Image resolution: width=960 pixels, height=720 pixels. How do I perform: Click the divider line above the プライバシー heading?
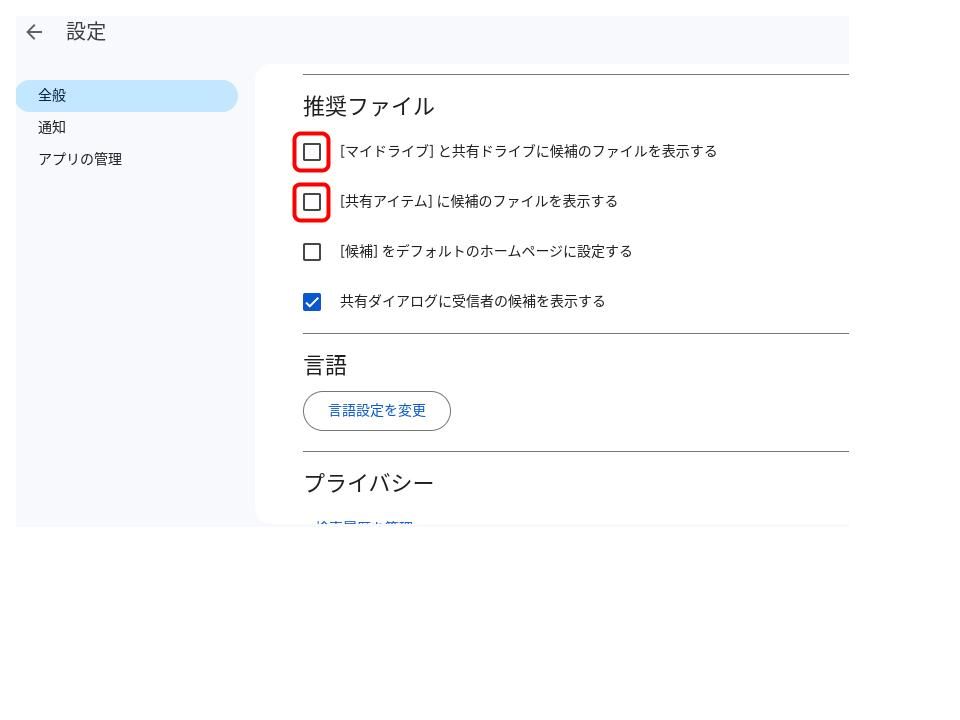[x=575, y=451]
